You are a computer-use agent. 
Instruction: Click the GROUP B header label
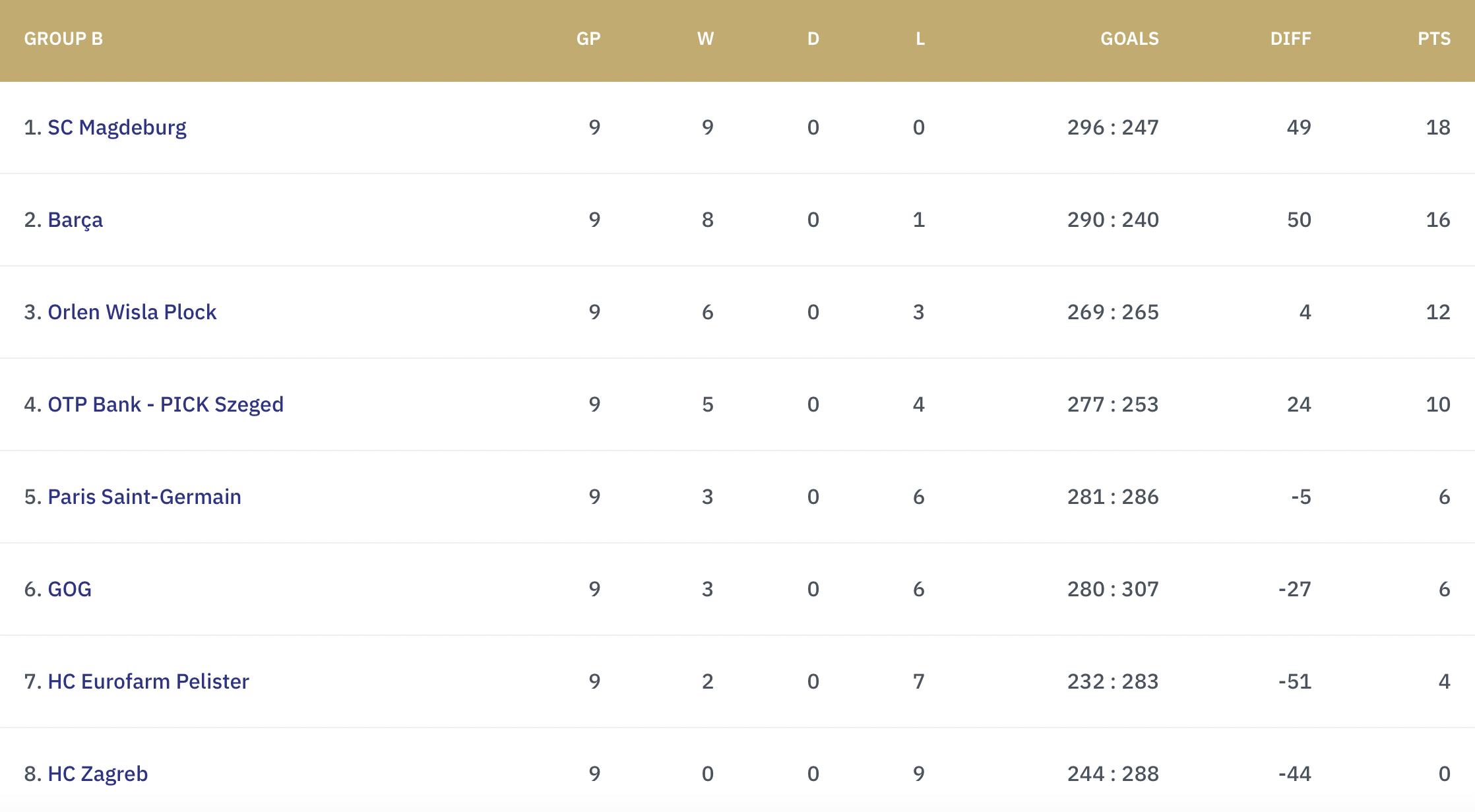point(63,39)
